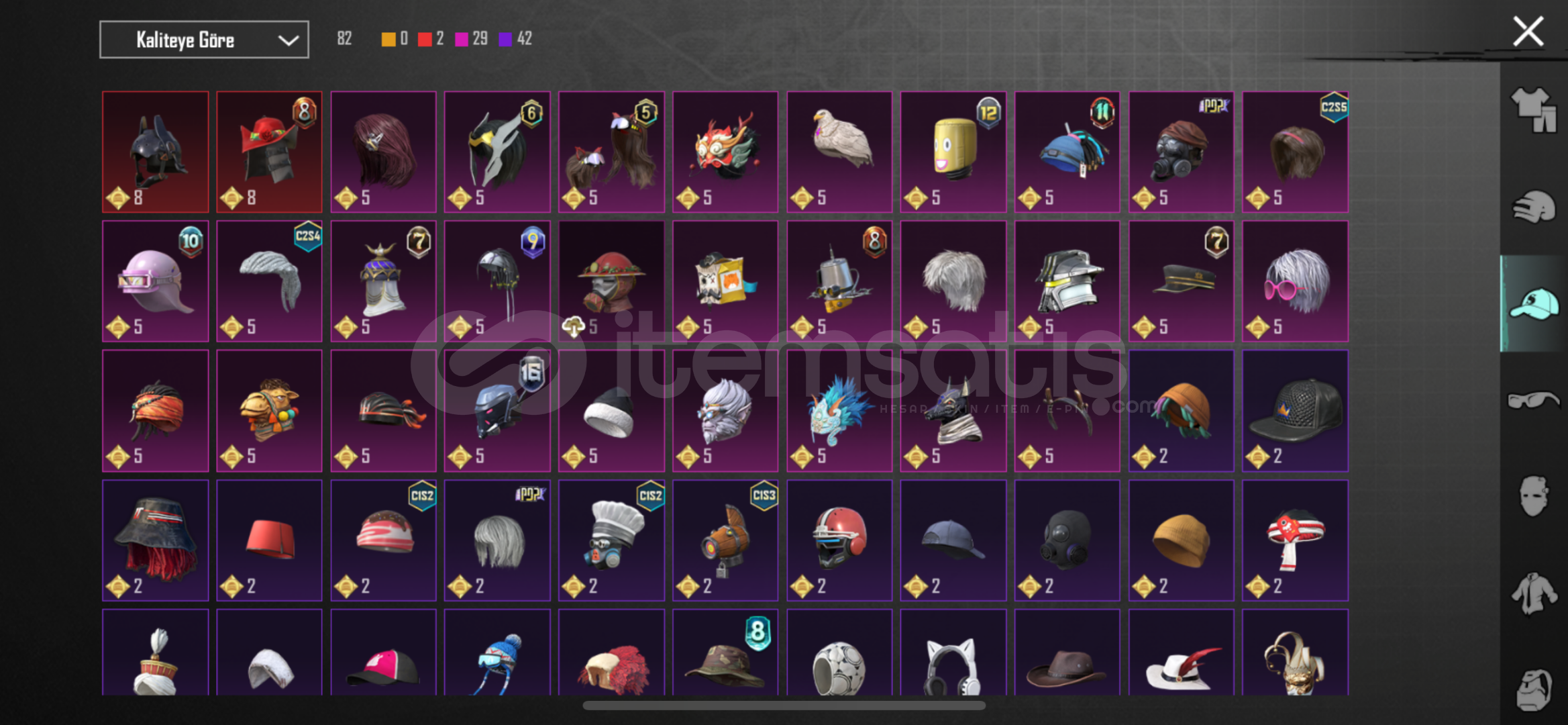Pick the yellow smiling bucket head item
Image resolution: width=1568 pixels, height=725 pixels.
pos(953,152)
